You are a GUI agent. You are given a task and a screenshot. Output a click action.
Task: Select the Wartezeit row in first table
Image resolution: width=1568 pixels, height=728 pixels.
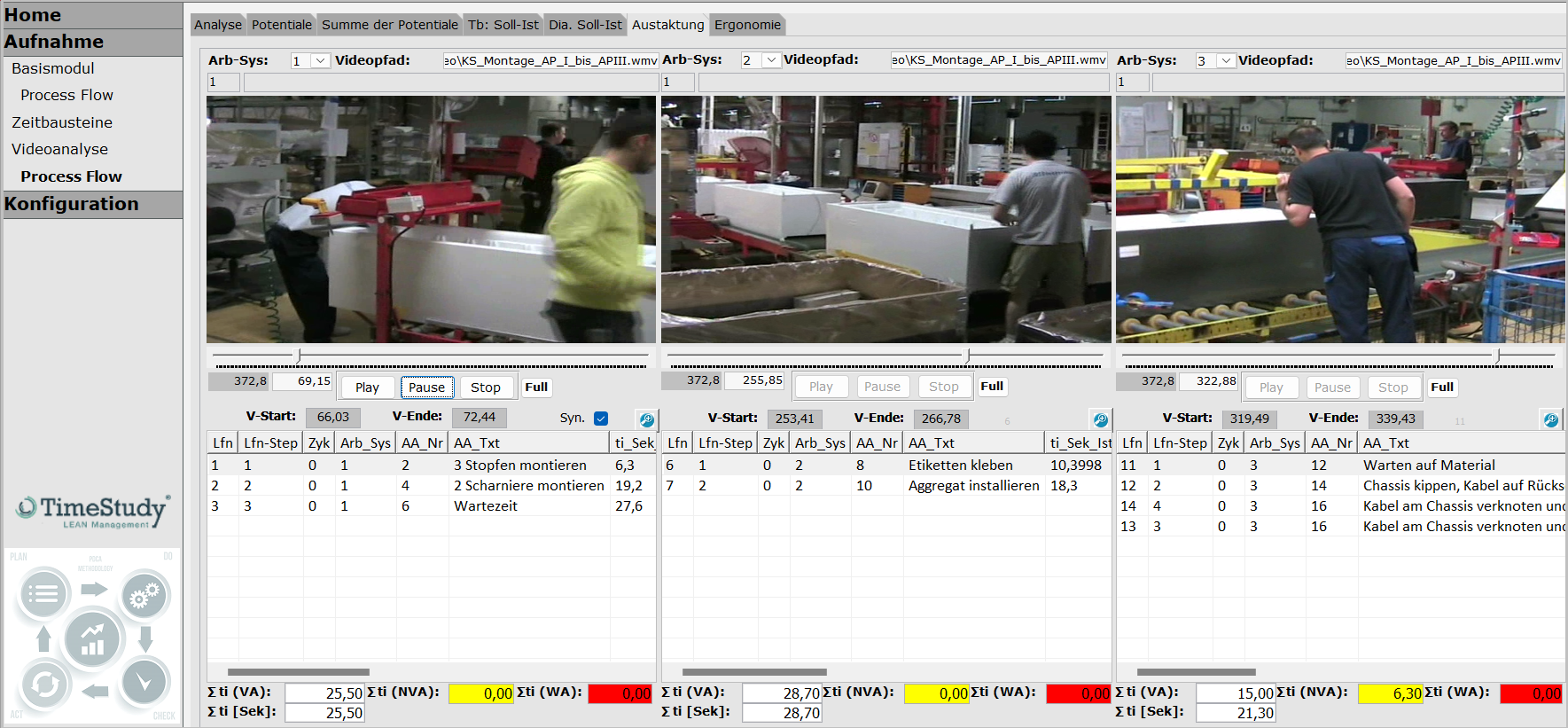[432, 506]
